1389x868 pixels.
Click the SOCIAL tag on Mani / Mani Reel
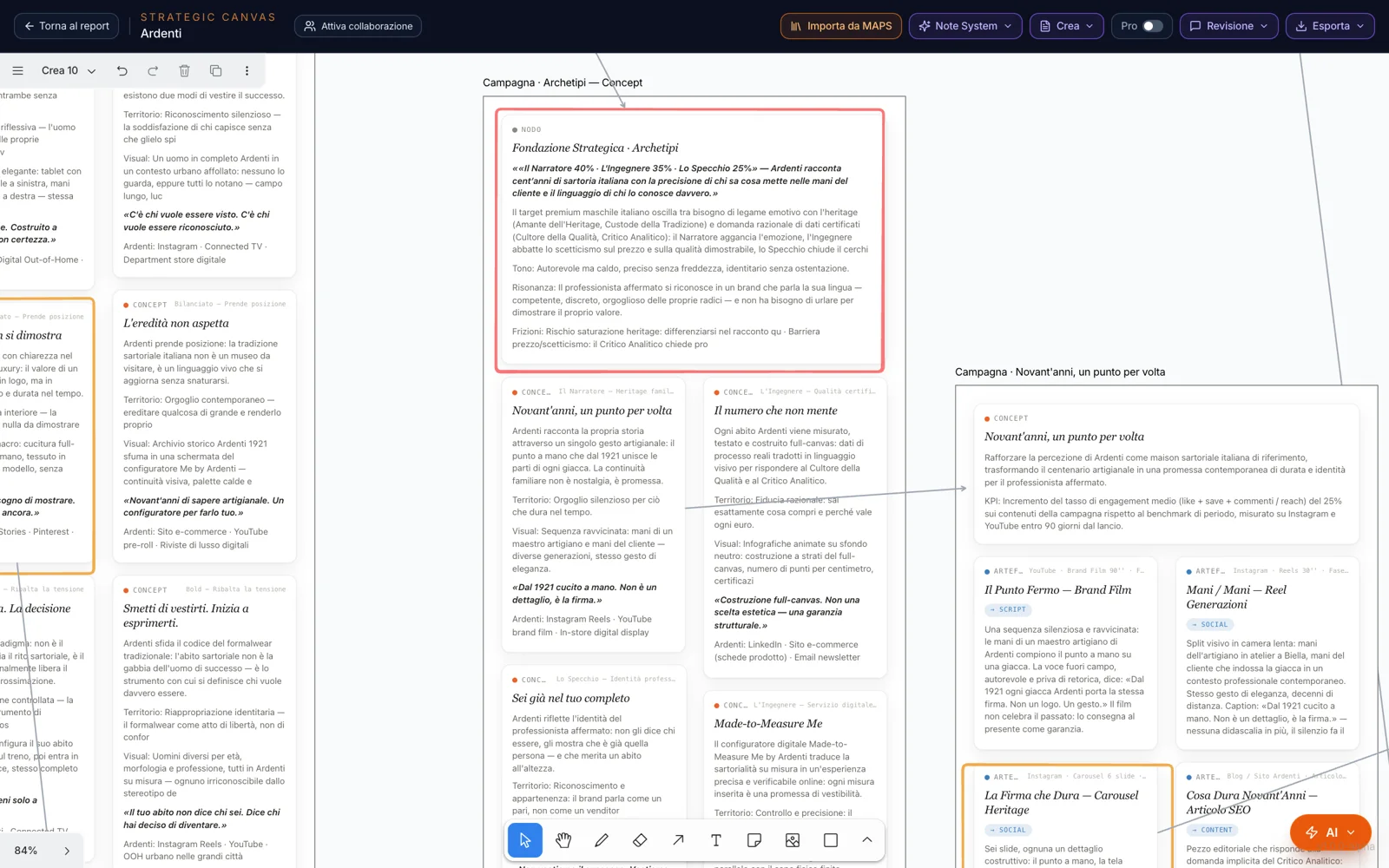click(1210, 624)
